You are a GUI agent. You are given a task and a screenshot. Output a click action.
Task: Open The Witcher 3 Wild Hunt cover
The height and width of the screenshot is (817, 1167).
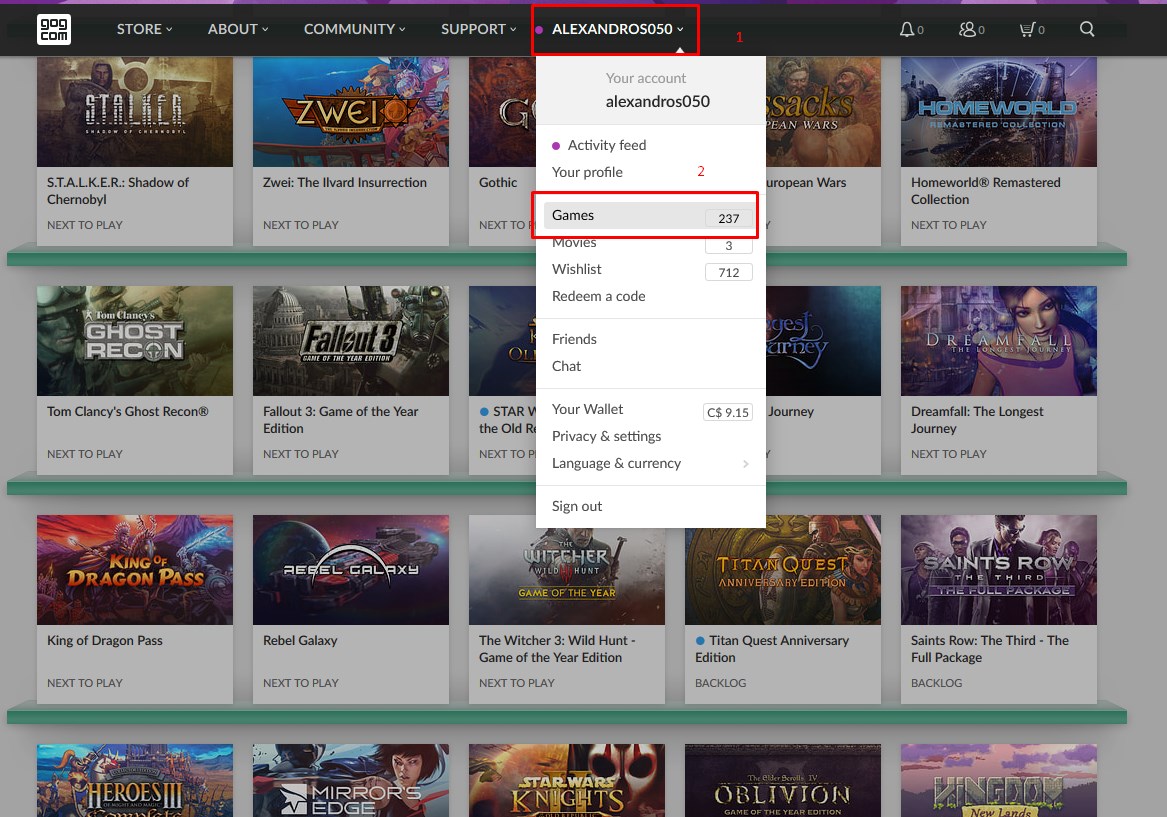tap(566, 577)
